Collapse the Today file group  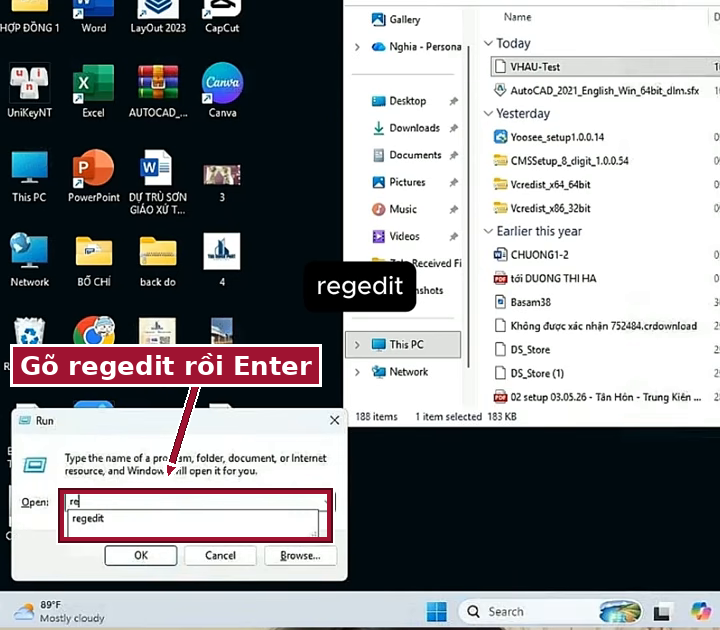[x=489, y=43]
